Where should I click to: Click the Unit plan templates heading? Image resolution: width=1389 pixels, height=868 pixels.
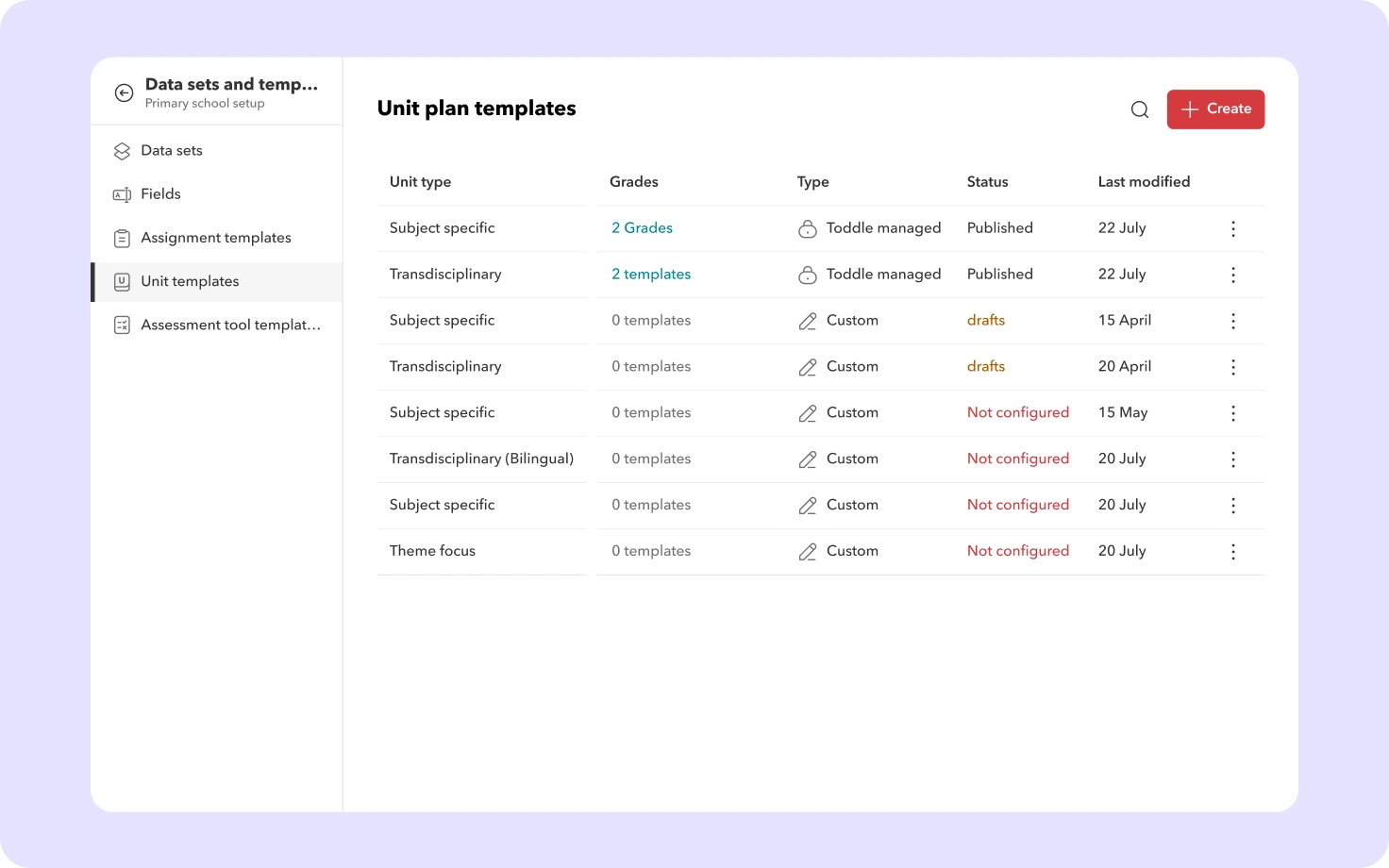[477, 108]
